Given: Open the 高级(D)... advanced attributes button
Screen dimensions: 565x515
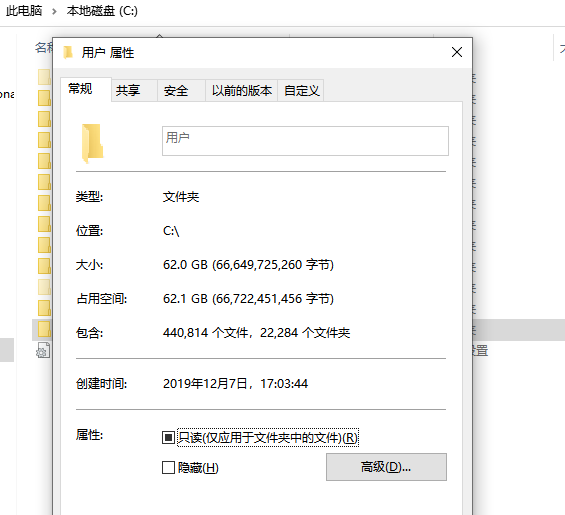Looking at the screenshot, I should [x=386, y=467].
